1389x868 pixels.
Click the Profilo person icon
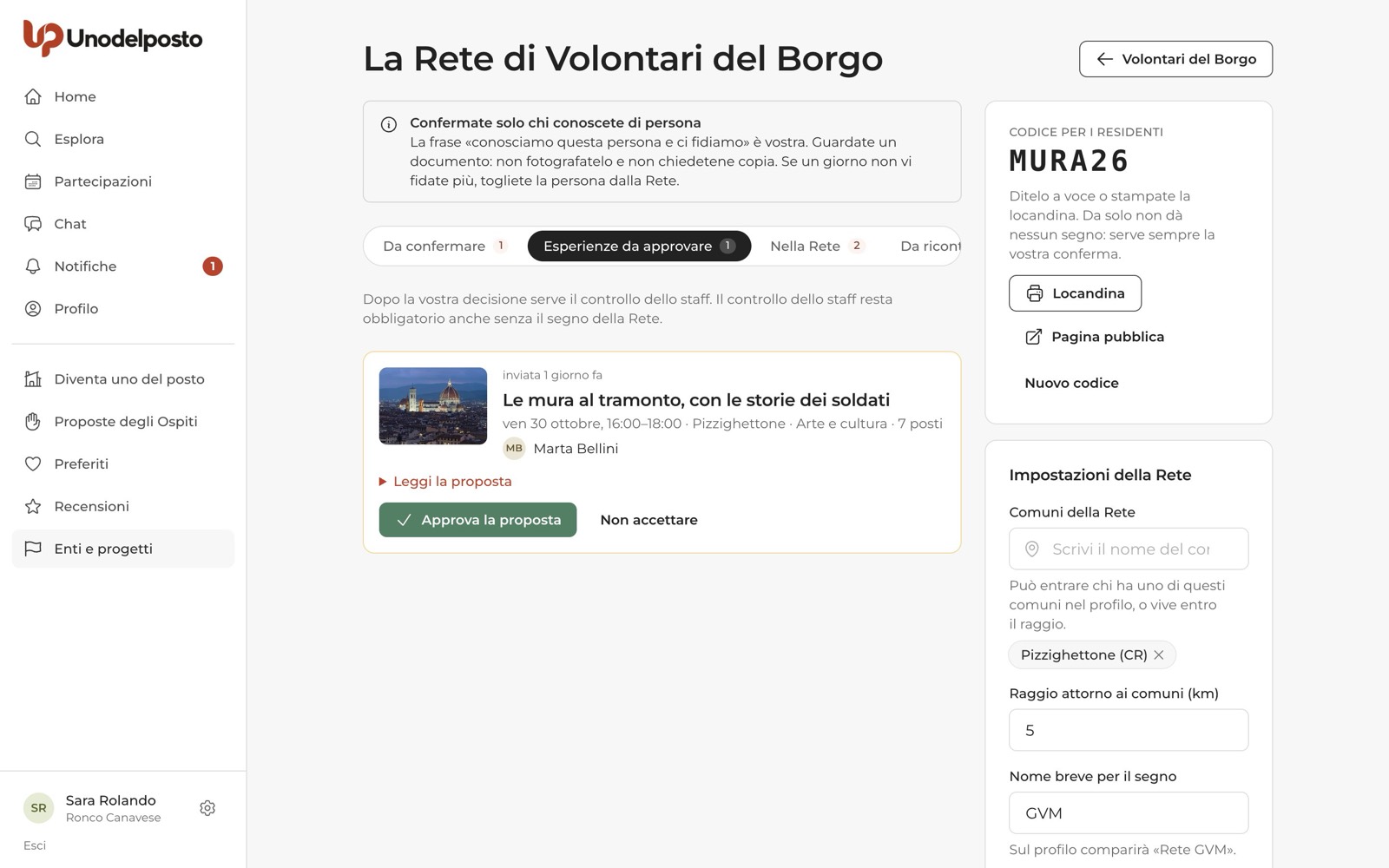click(x=33, y=309)
